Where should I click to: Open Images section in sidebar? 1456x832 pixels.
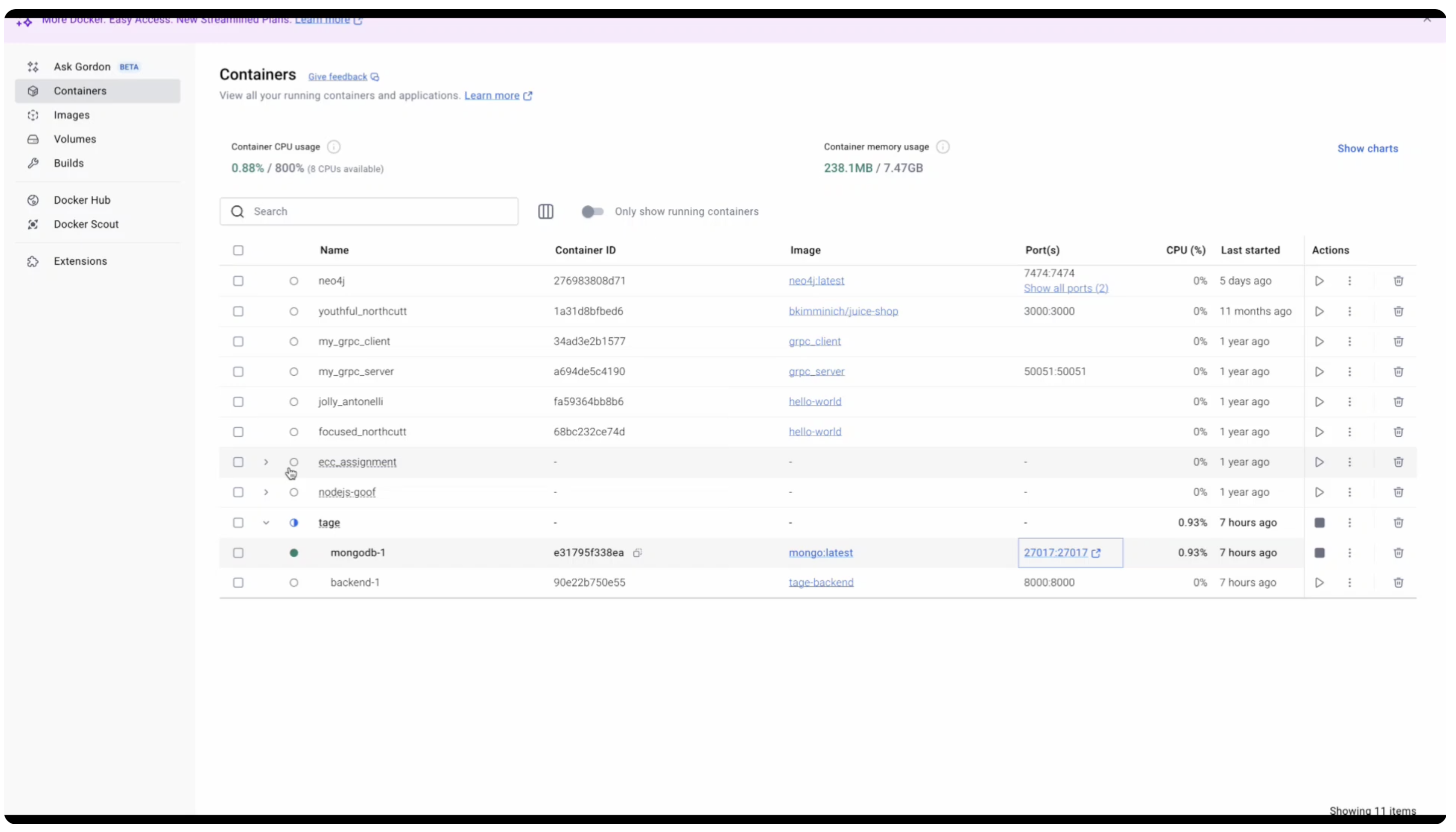(x=72, y=115)
